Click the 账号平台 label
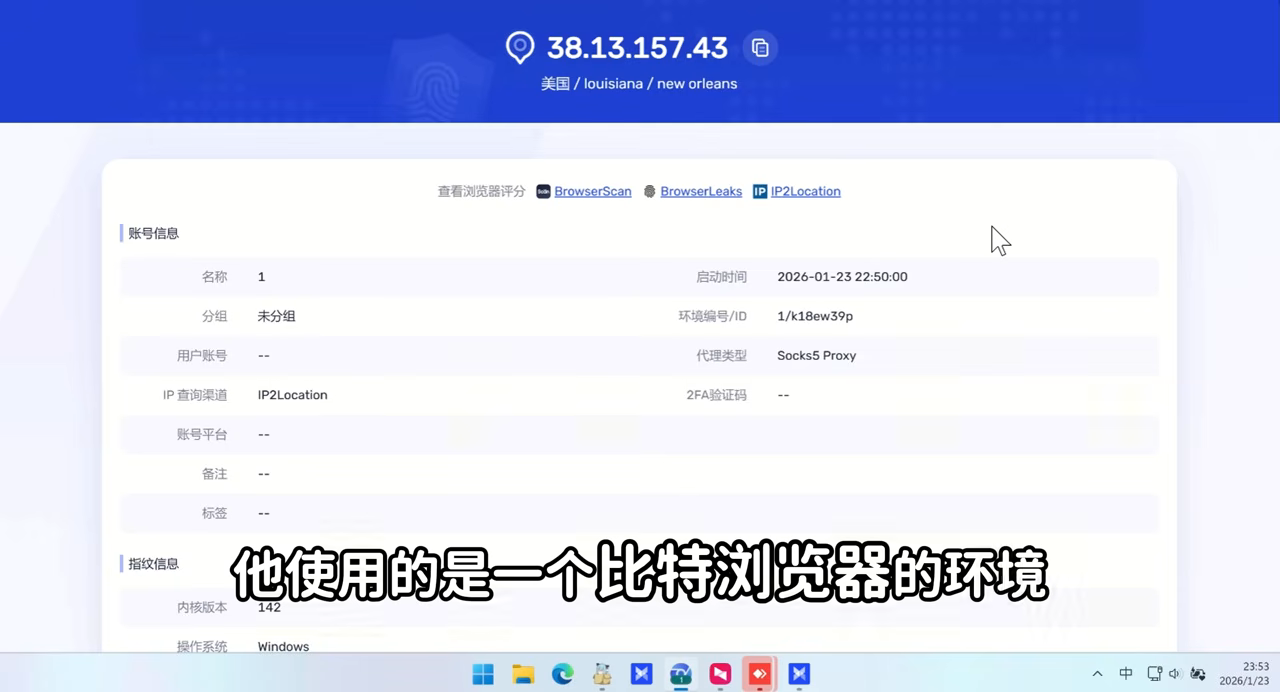 click(x=202, y=434)
